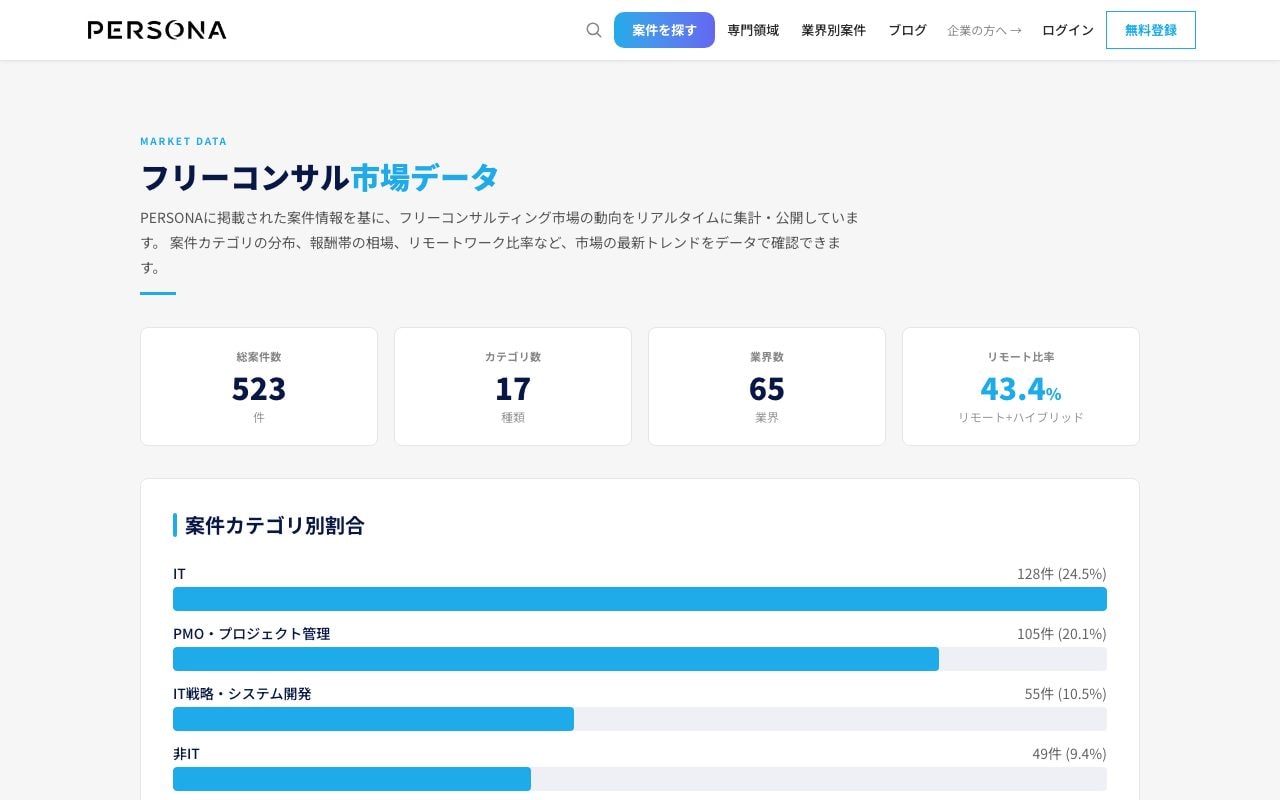Image resolution: width=1280 pixels, height=800 pixels.
Task: Click the 非IT category label
Action: [186, 754]
